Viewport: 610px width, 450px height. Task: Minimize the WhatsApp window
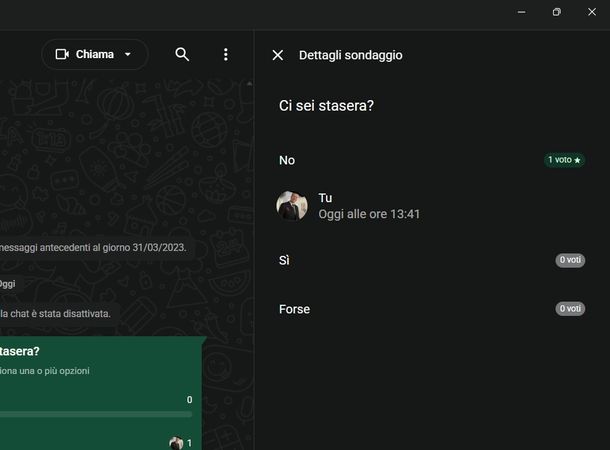coord(522,12)
